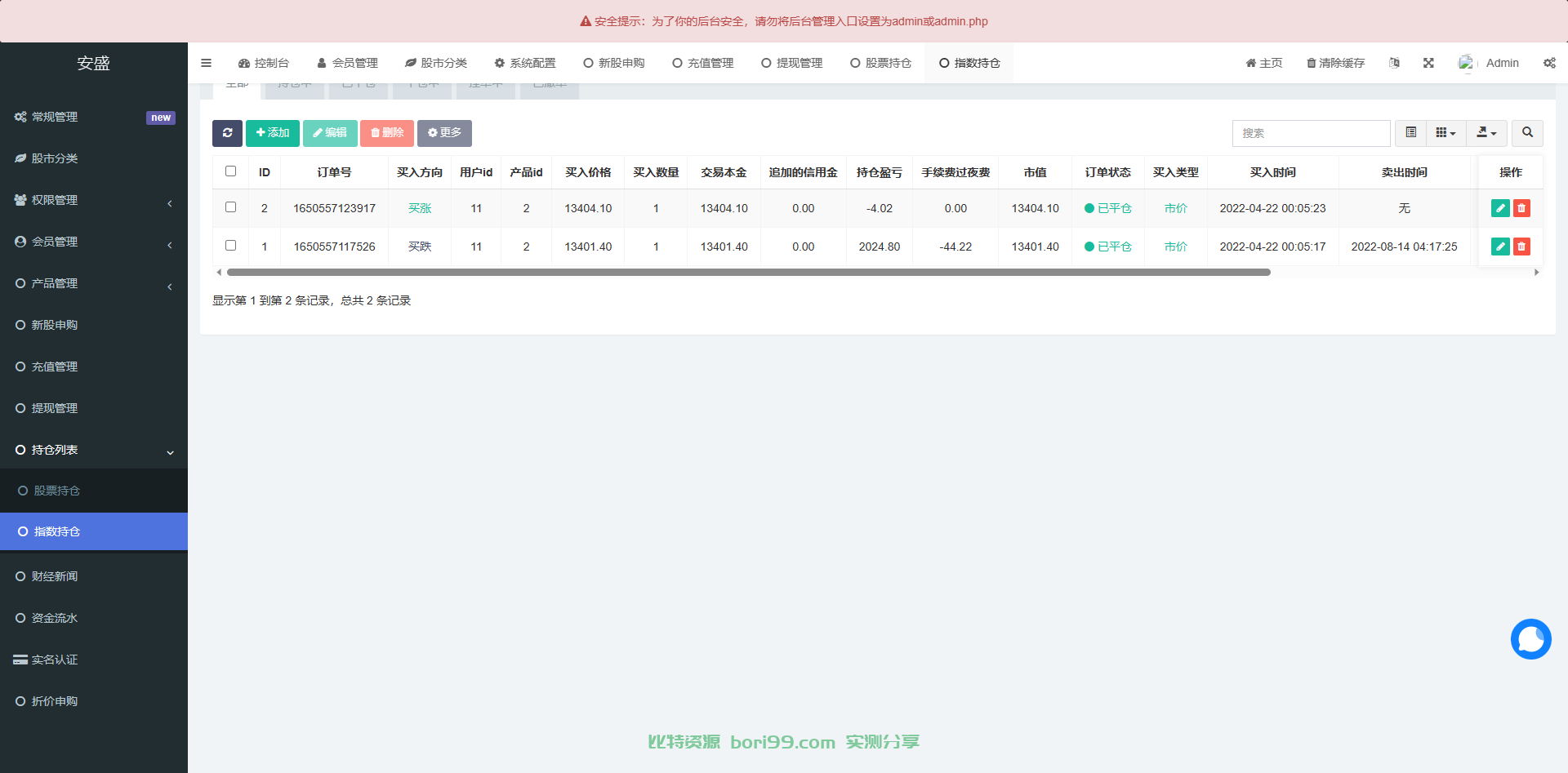Click the 清除缓存 link
Screen dimensions: 1568x773
coord(1335,63)
